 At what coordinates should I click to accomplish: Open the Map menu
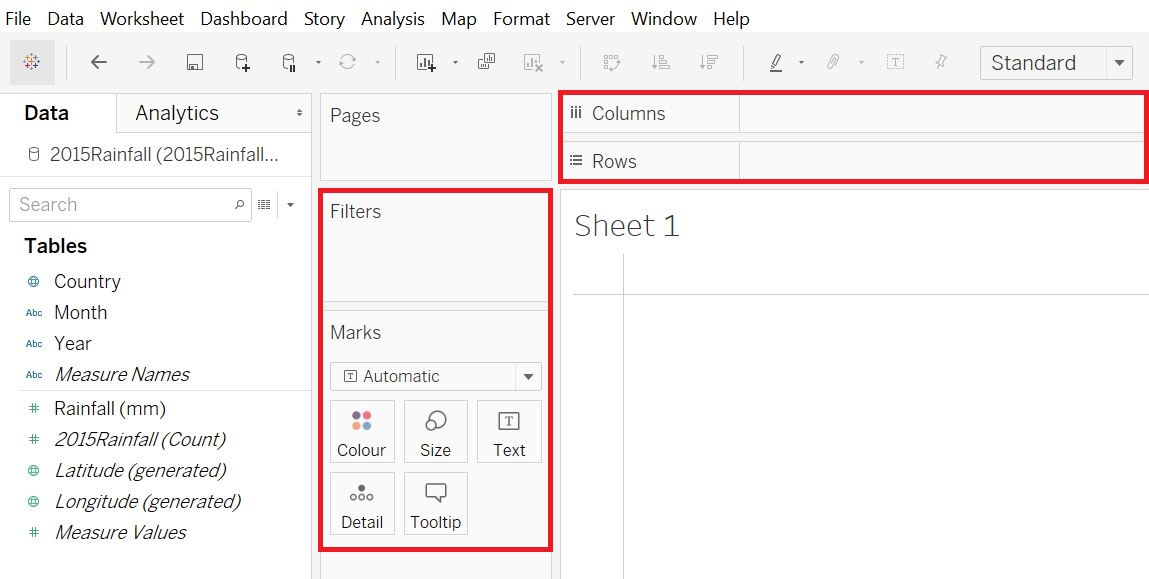(459, 19)
